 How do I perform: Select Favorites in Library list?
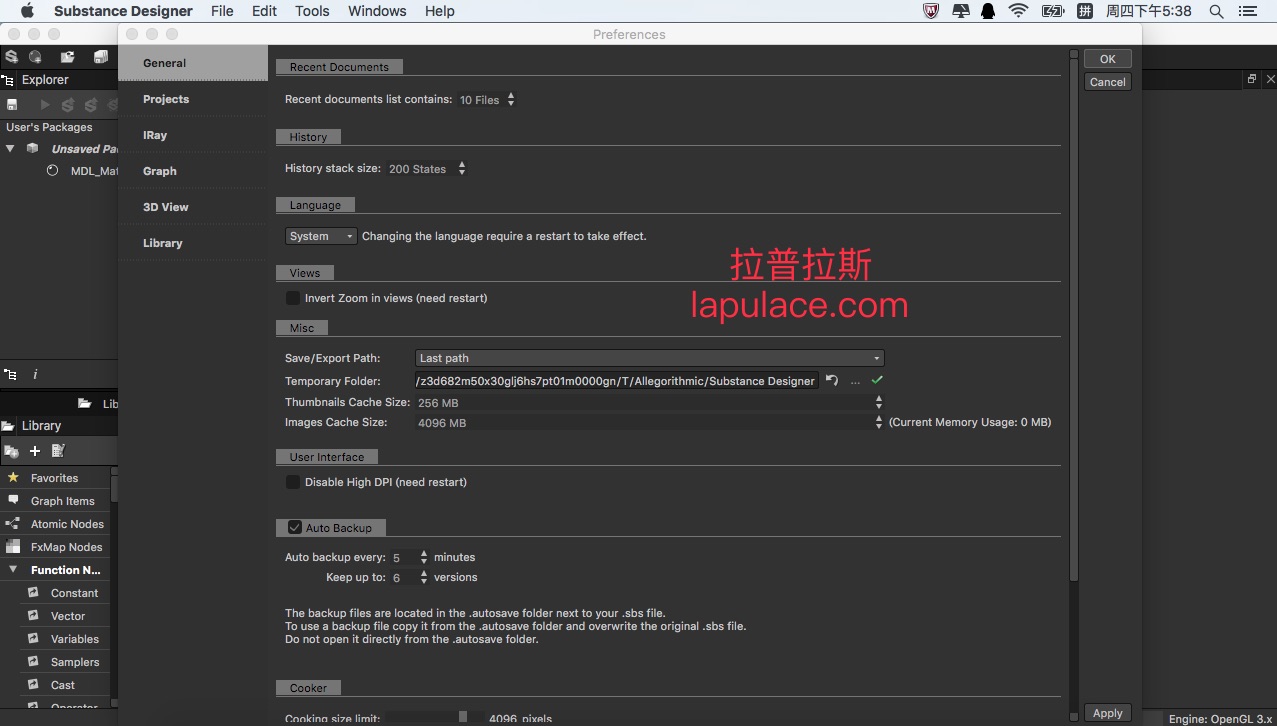[x=54, y=478]
